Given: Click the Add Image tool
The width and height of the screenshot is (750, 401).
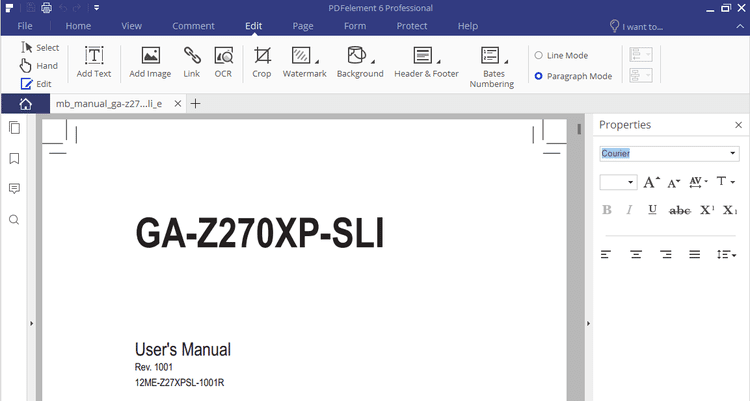Looking at the screenshot, I should pyautogui.click(x=150, y=62).
